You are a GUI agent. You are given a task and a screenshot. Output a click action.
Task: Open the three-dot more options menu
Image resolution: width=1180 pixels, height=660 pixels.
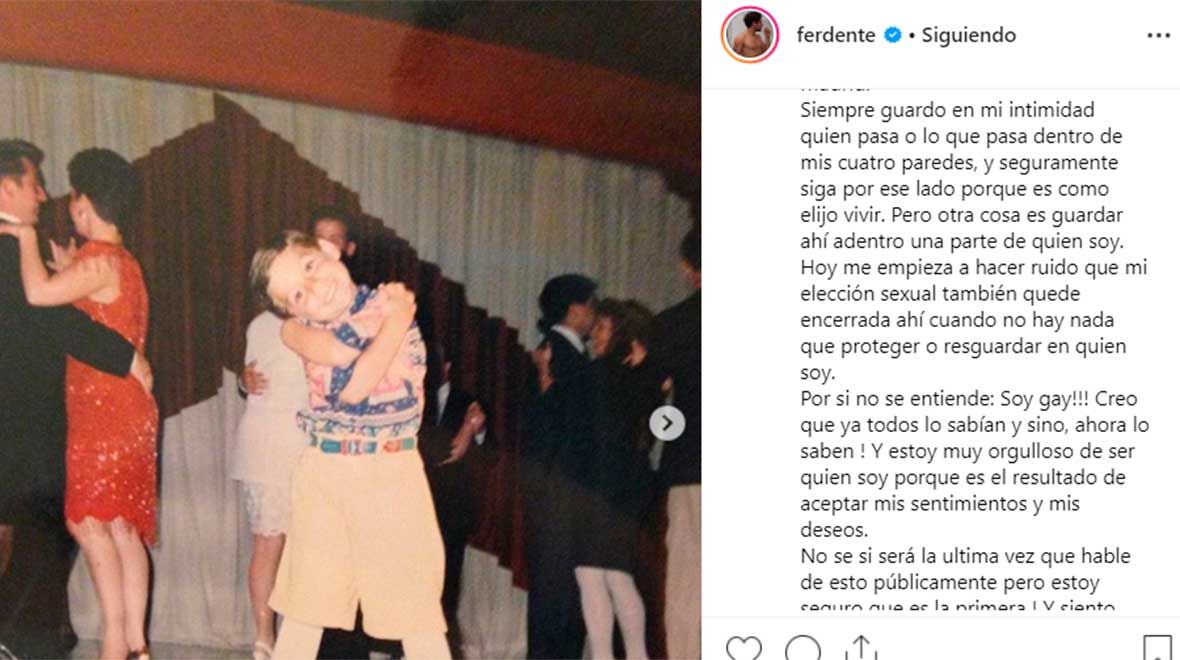click(x=1158, y=35)
